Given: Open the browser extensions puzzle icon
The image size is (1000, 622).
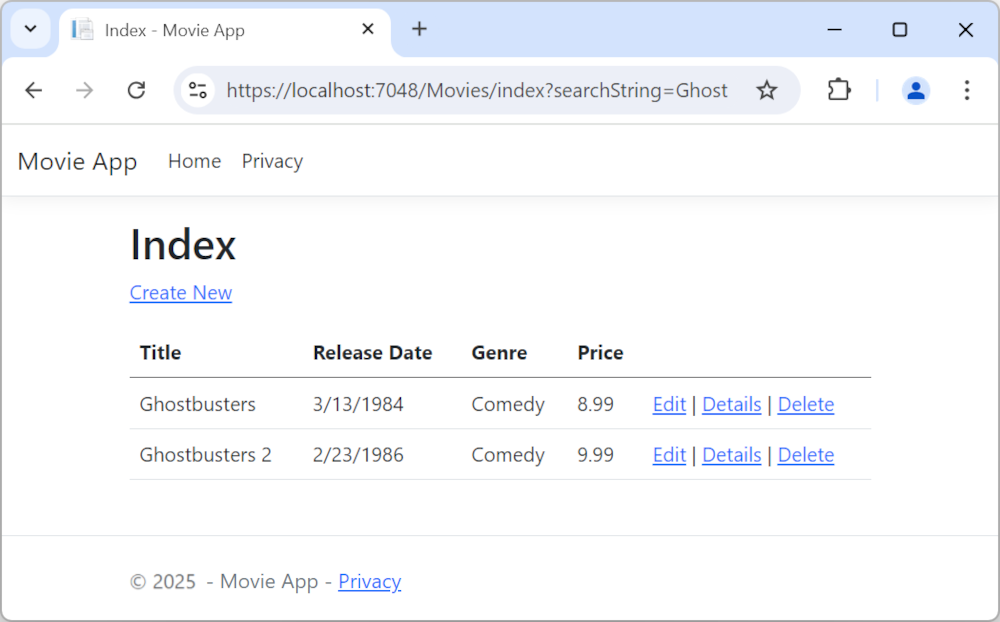Looking at the screenshot, I should [x=839, y=90].
